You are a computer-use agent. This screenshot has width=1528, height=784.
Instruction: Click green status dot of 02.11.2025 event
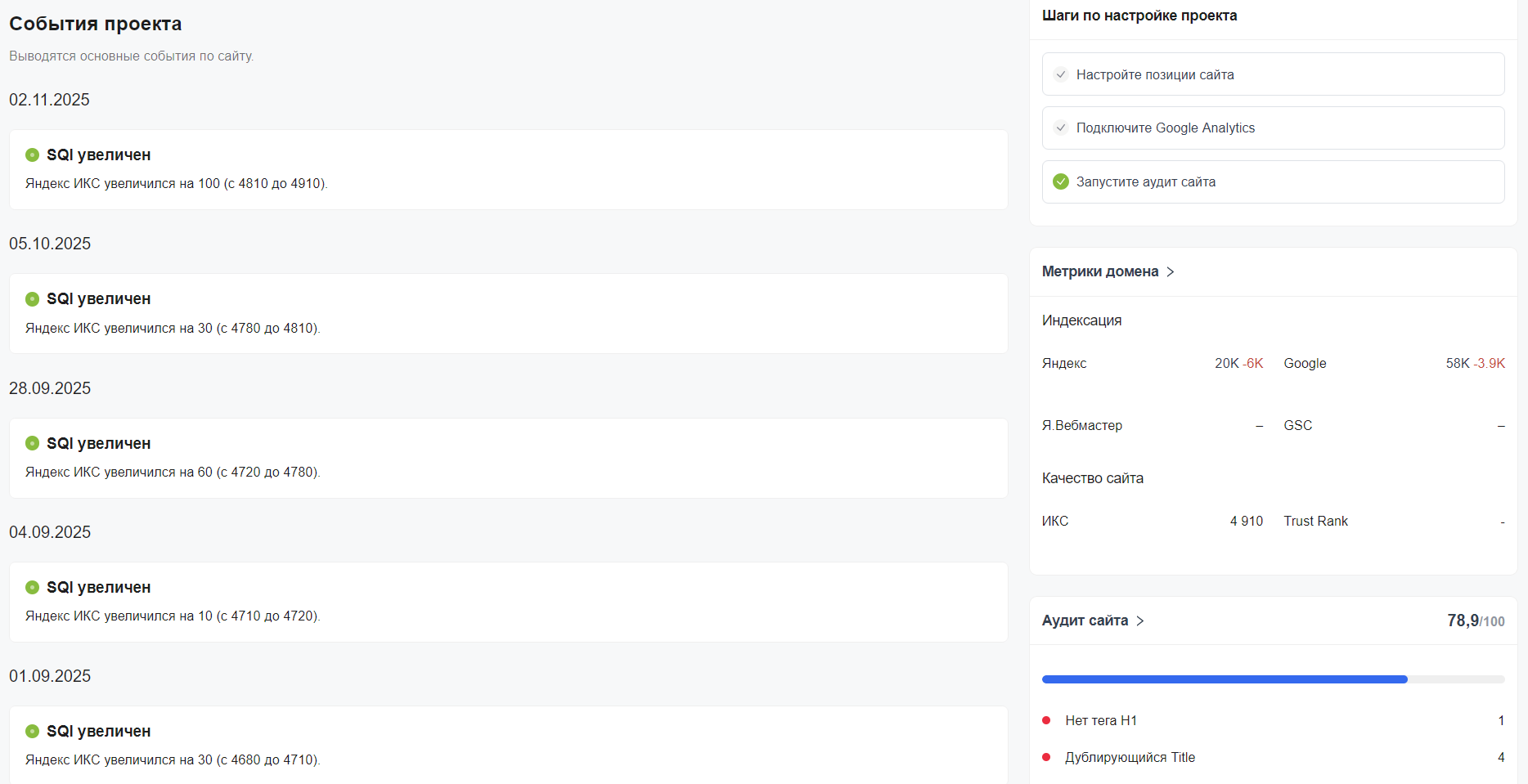33,155
